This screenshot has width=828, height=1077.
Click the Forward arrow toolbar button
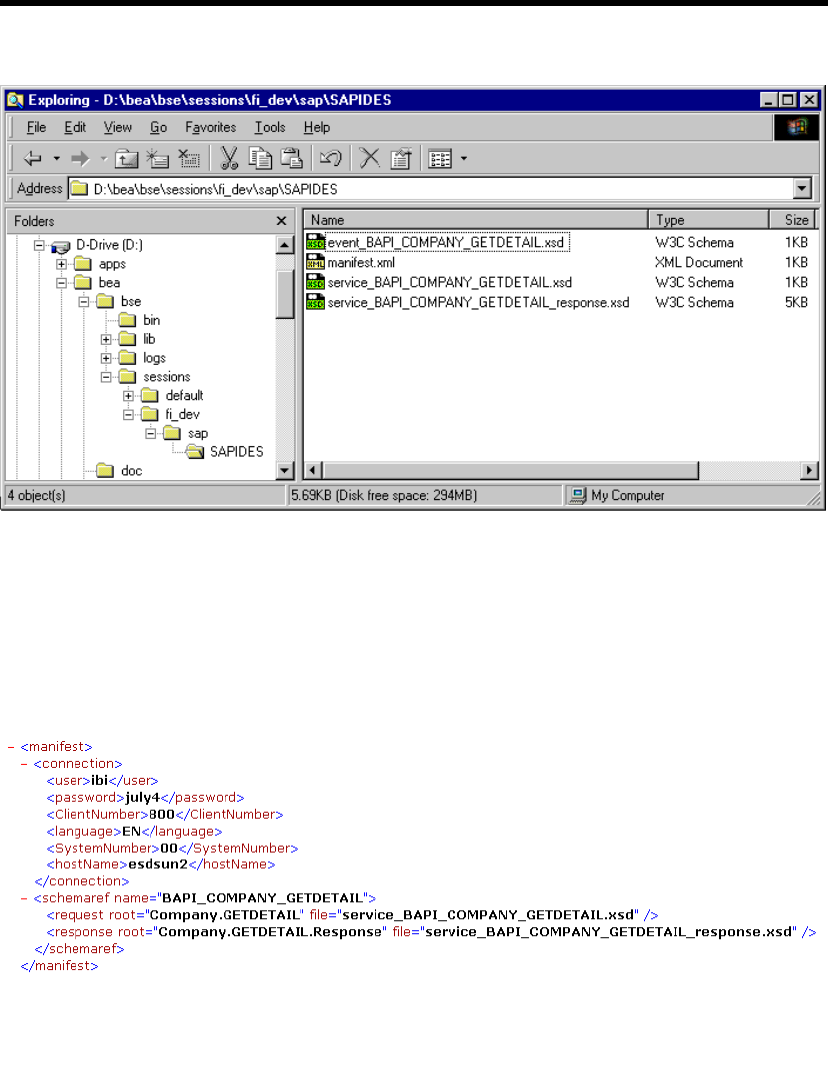[80, 159]
